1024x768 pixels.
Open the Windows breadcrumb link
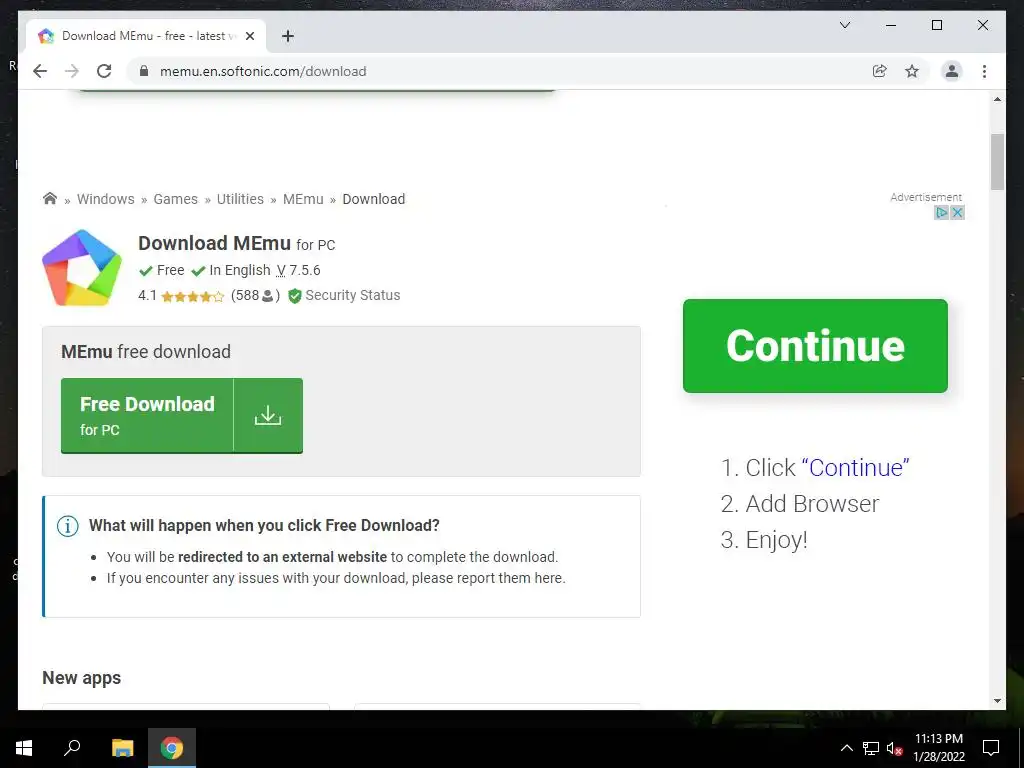[105, 199]
